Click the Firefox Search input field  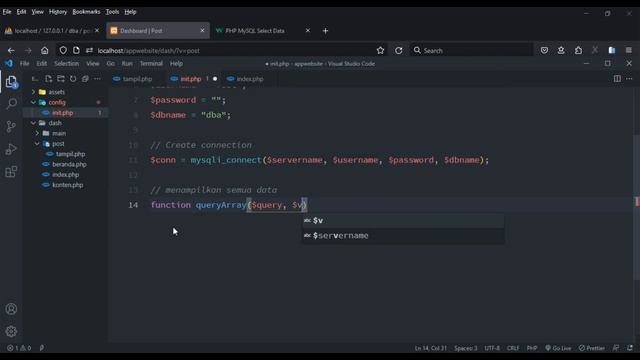click(x=471, y=51)
